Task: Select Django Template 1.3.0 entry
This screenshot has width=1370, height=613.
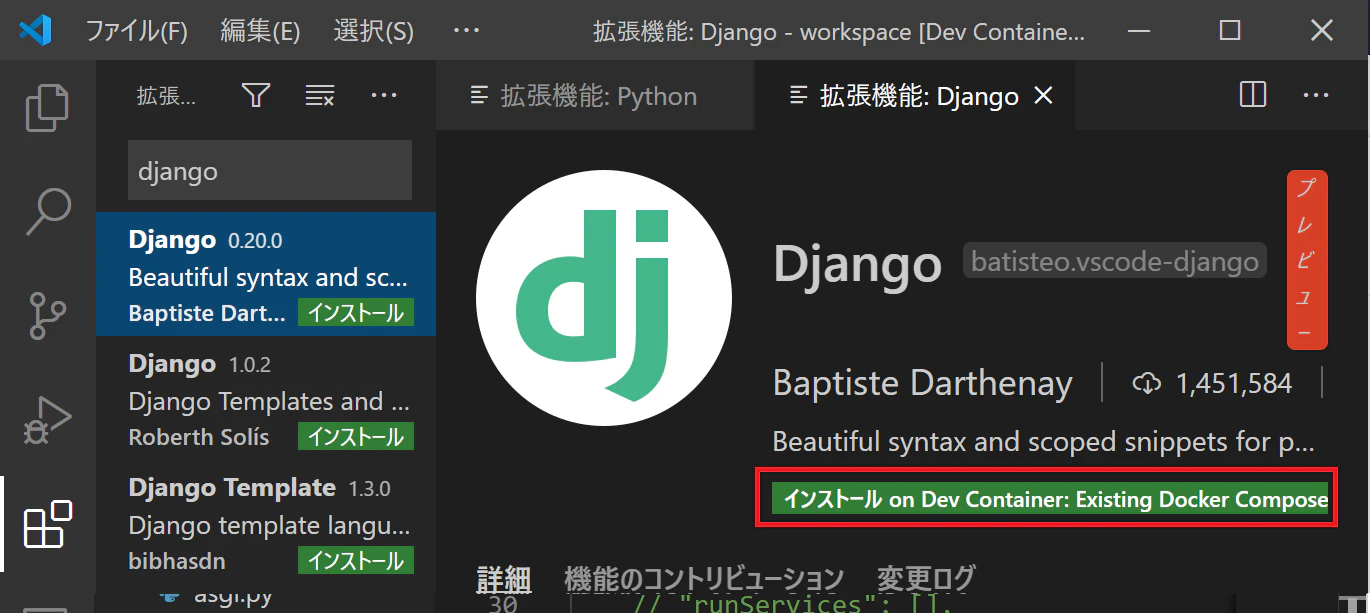Action: coord(266,522)
